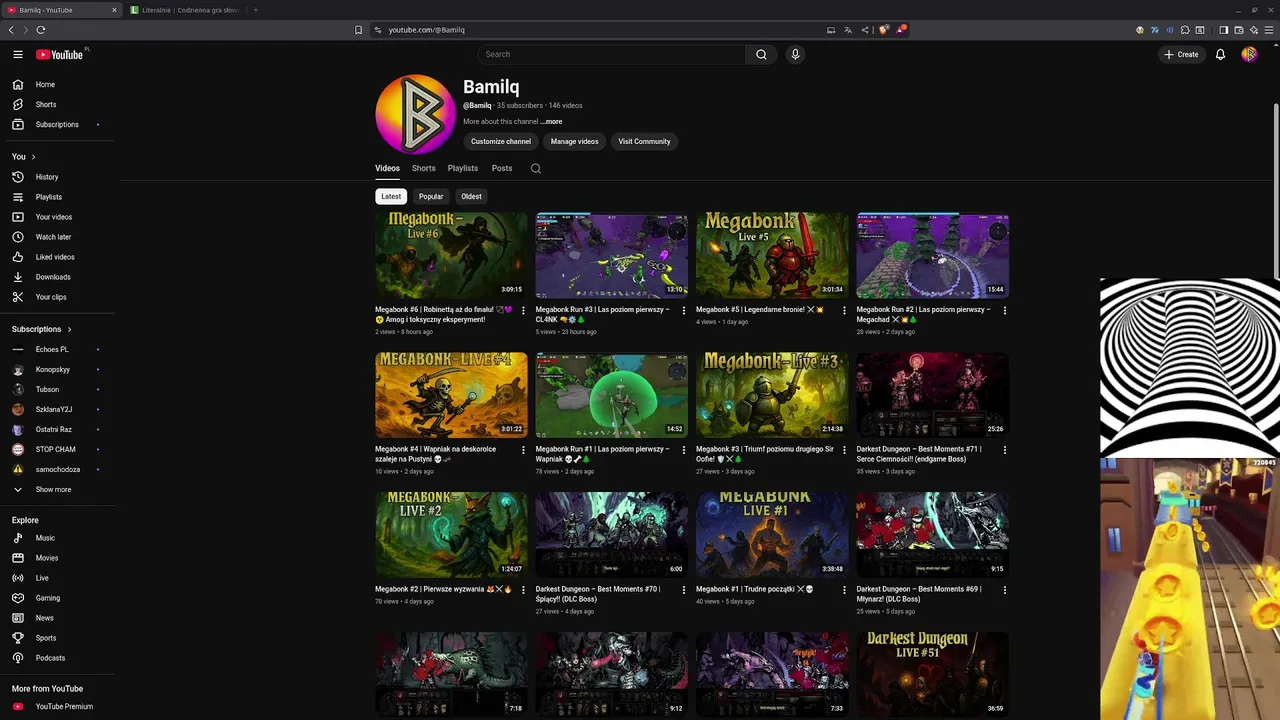Click the page vertical scrollbar
Image resolution: width=1280 pixels, height=720 pixels.
(1275, 190)
